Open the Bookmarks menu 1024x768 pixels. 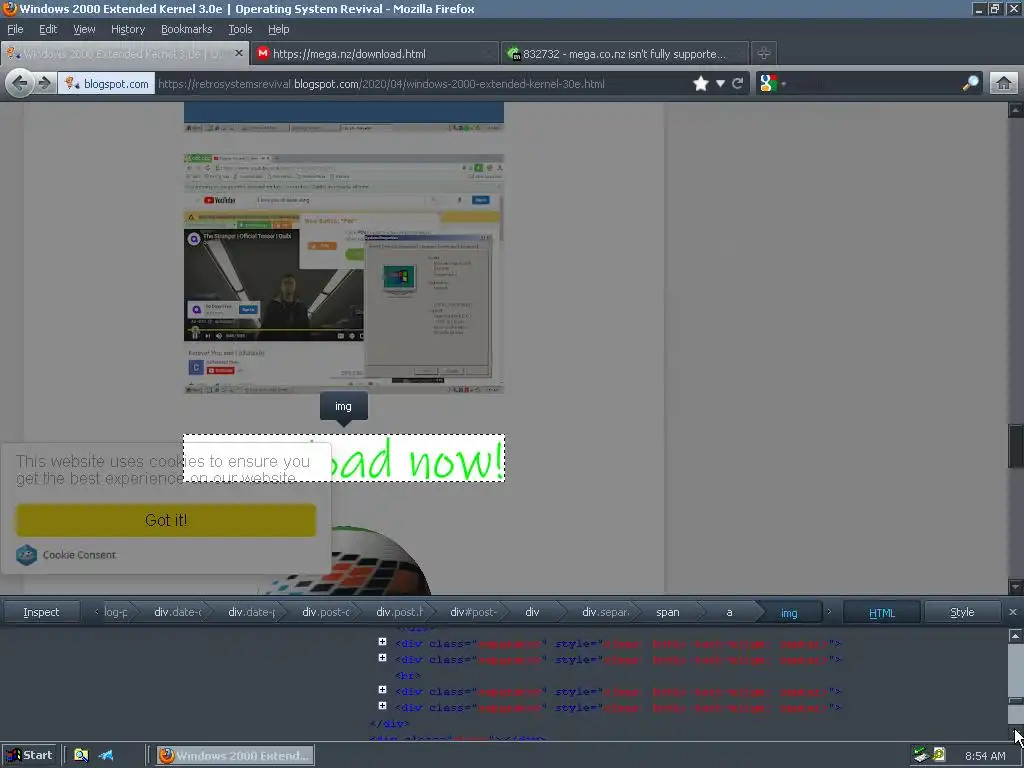[x=186, y=29]
